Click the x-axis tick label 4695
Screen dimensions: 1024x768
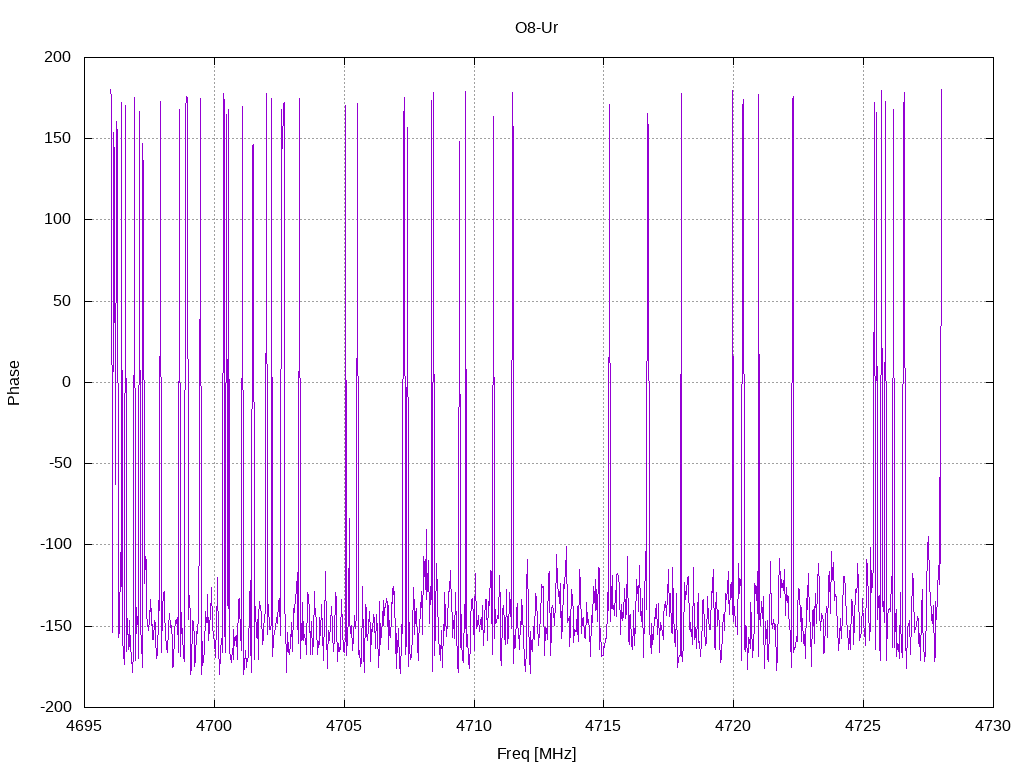pyautogui.click(x=84, y=726)
